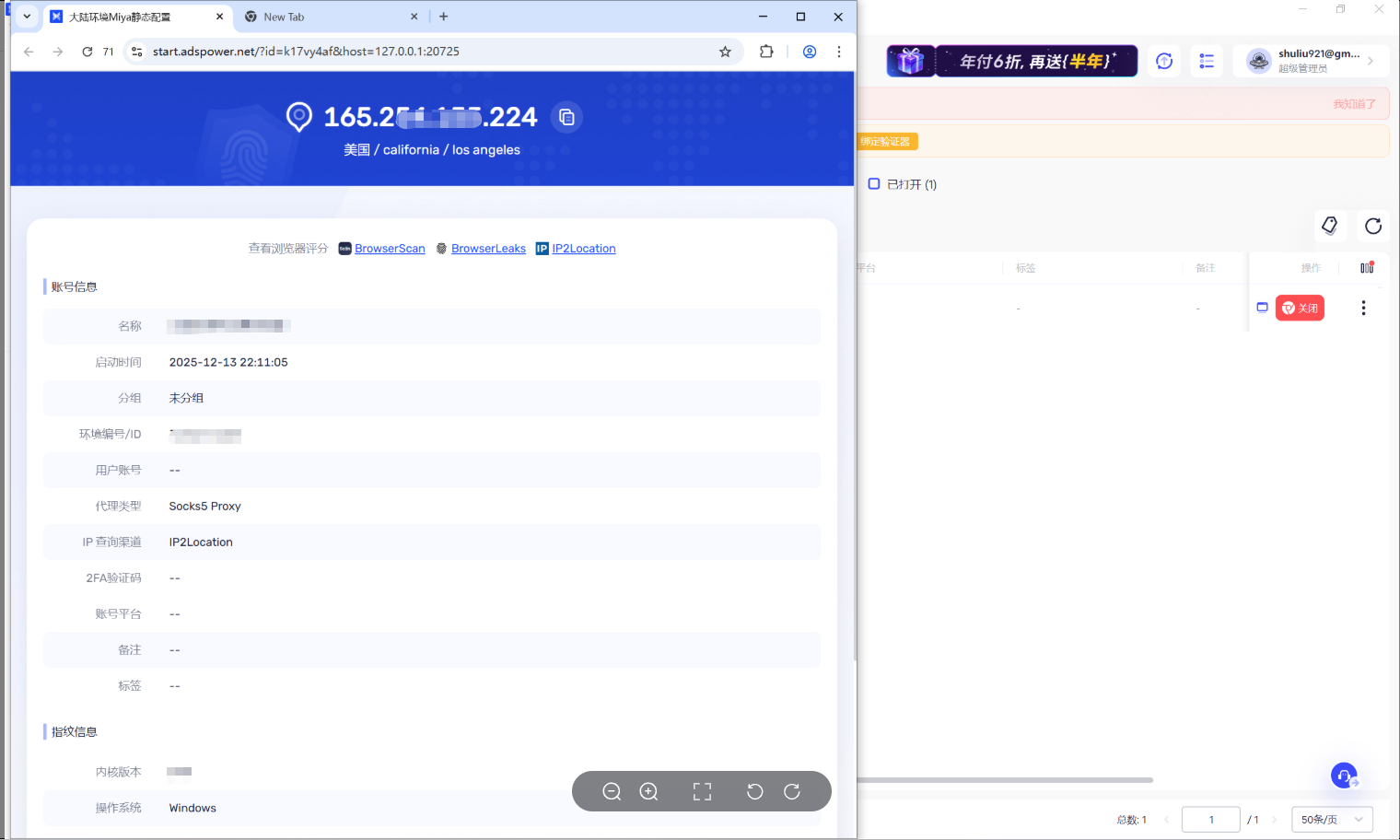The image size is (1400, 840).
Task: Click the red 关闭 button
Action: coord(1300,308)
